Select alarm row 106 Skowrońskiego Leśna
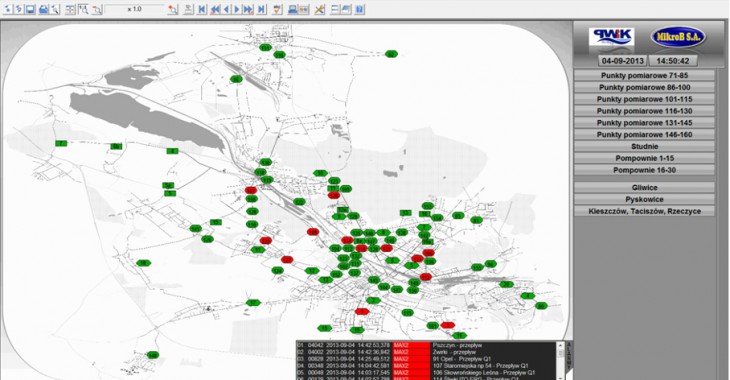Image resolution: width=730 pixels, height=380 pixels. pyautogui.click(x=426, y=373)
